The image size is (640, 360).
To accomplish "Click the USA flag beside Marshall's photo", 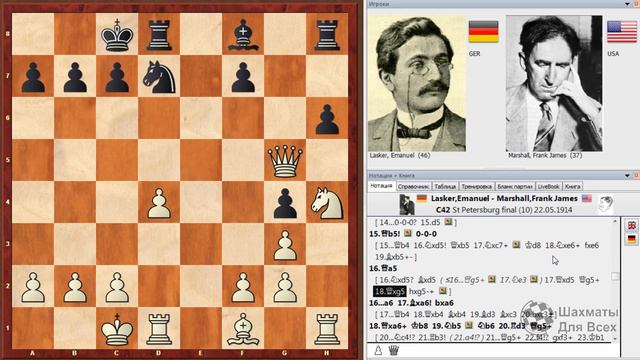I will pos(622,31).
